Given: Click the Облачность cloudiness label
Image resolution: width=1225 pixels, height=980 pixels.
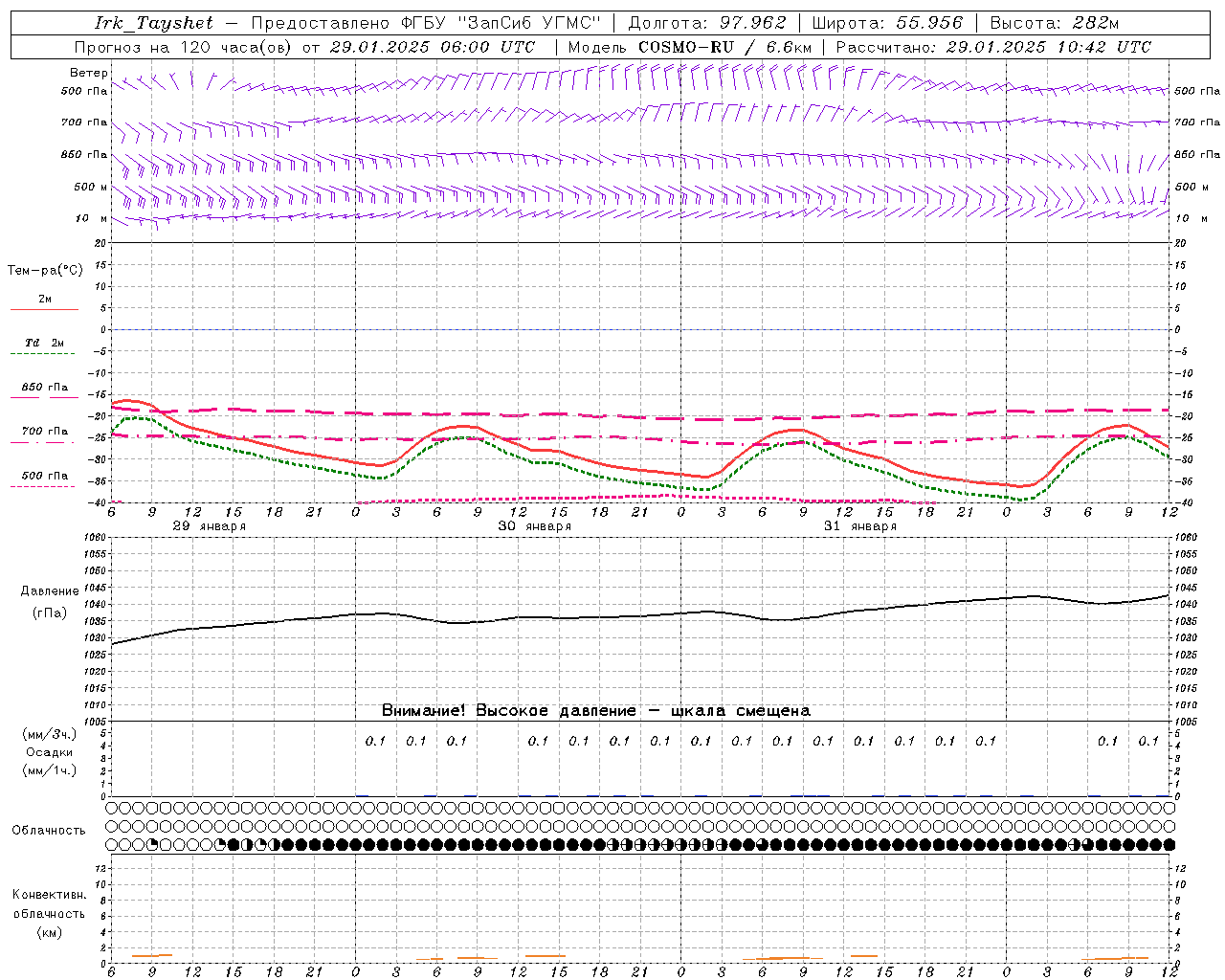Looking at the screenshot, I should (49, 831).
